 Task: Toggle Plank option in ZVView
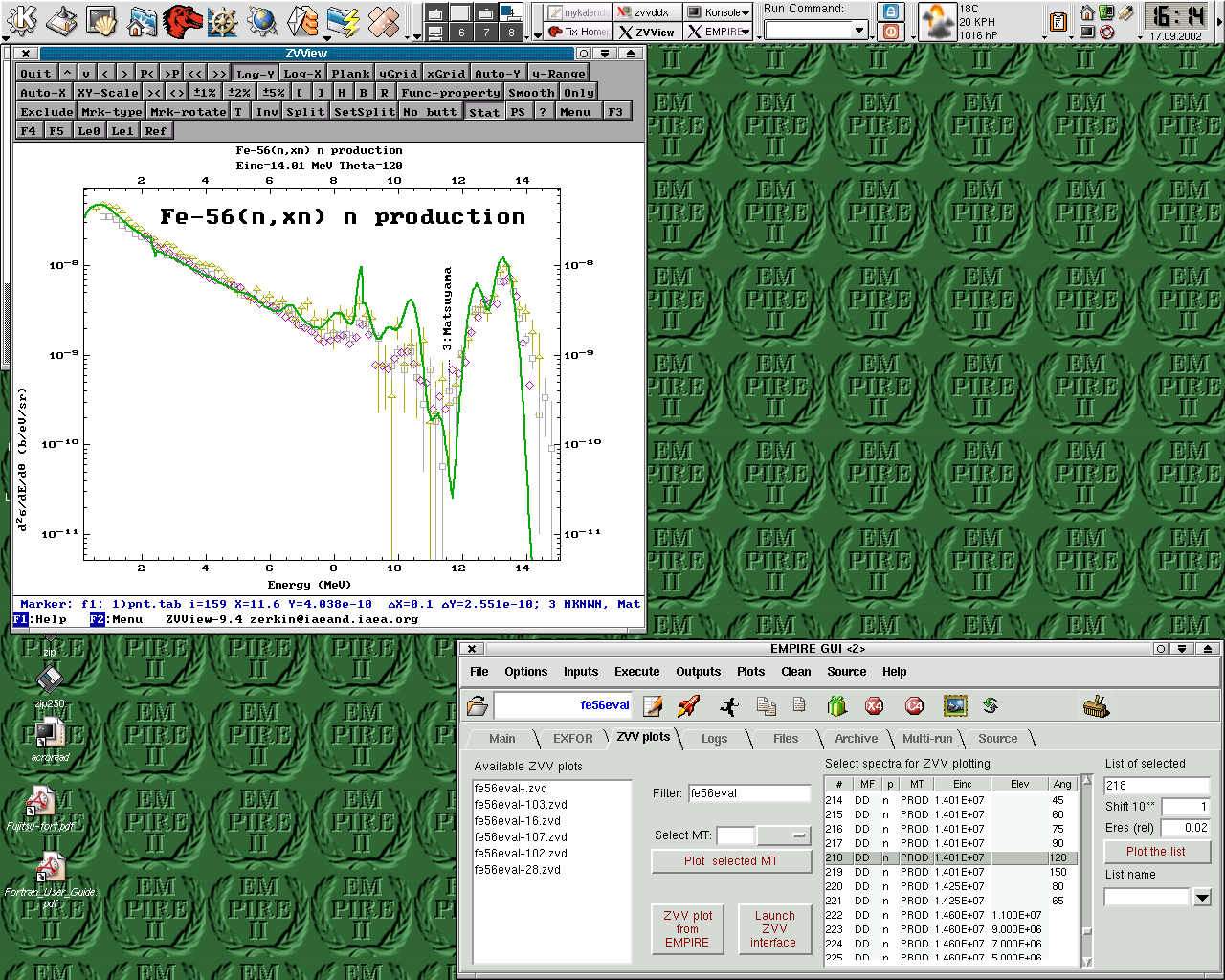click(x=350, y=73)
